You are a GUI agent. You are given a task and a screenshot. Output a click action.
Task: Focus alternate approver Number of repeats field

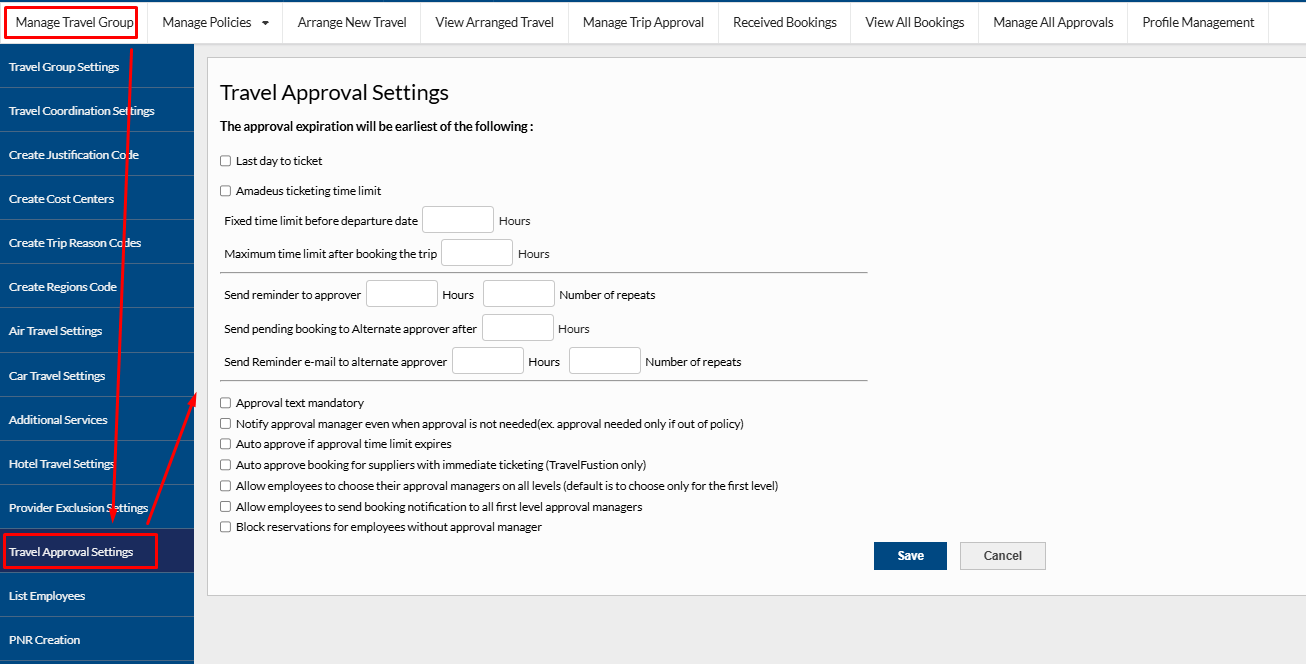tap(605, 361)
